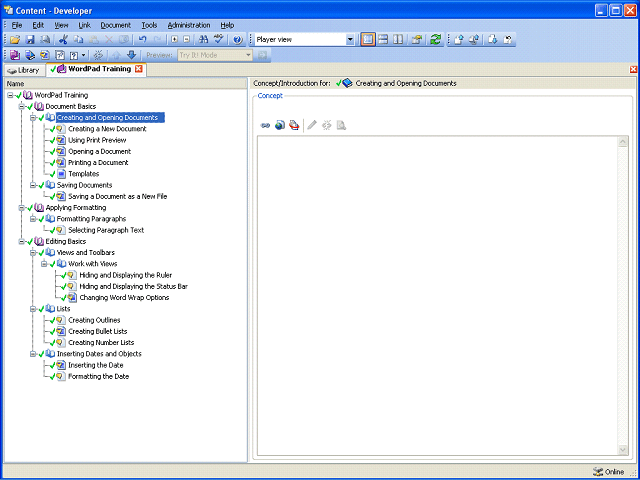Viewport: 640px width, 480px height.
Task: Click the Open folder toolbar icon
Action: 15,40
